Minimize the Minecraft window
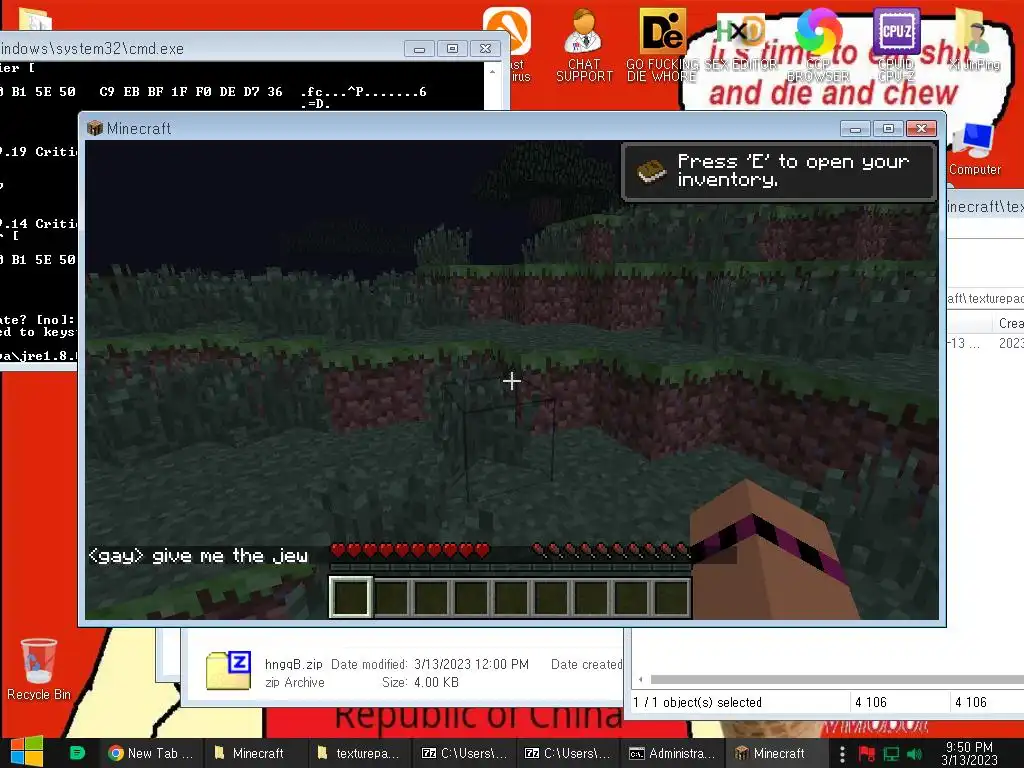The width and height of the screenshot is (1024, 768). point(855,129)
